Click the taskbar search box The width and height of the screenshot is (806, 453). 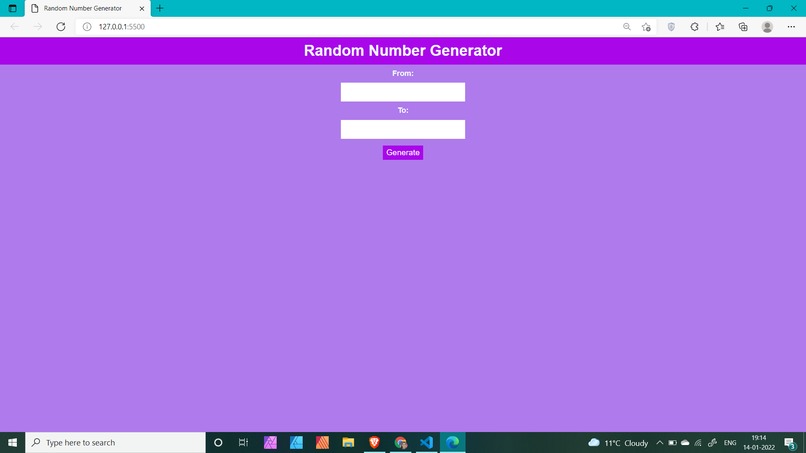(115, 443)
